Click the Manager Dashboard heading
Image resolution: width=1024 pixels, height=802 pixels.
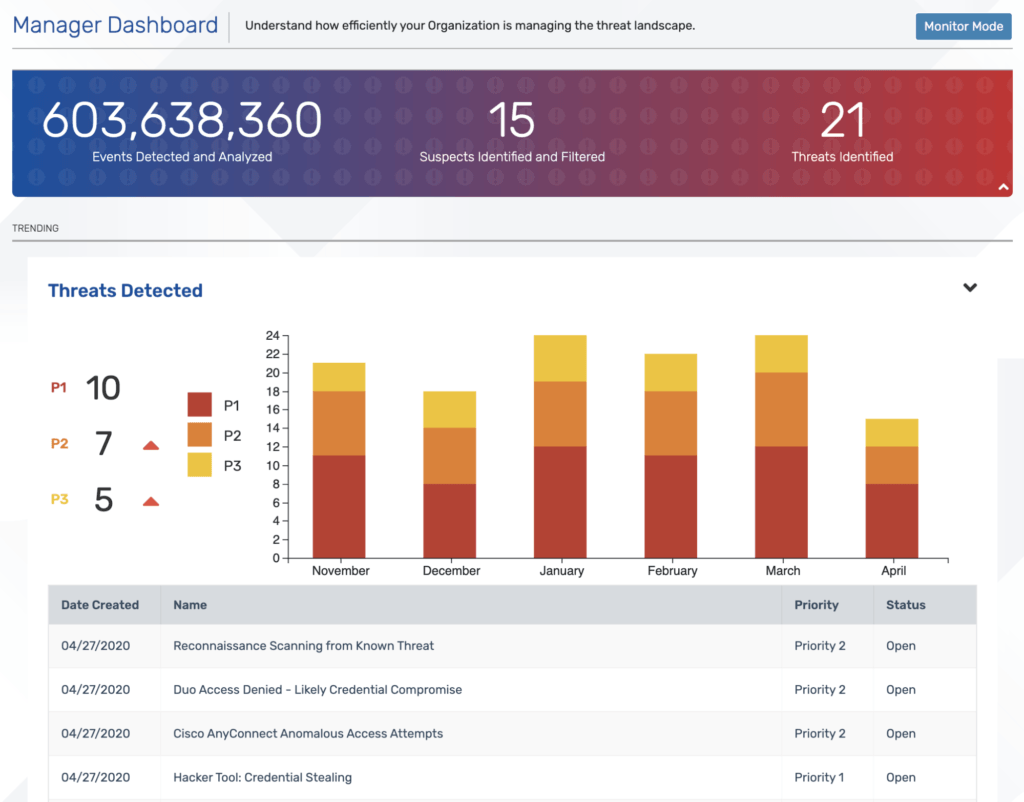point(114,24)
